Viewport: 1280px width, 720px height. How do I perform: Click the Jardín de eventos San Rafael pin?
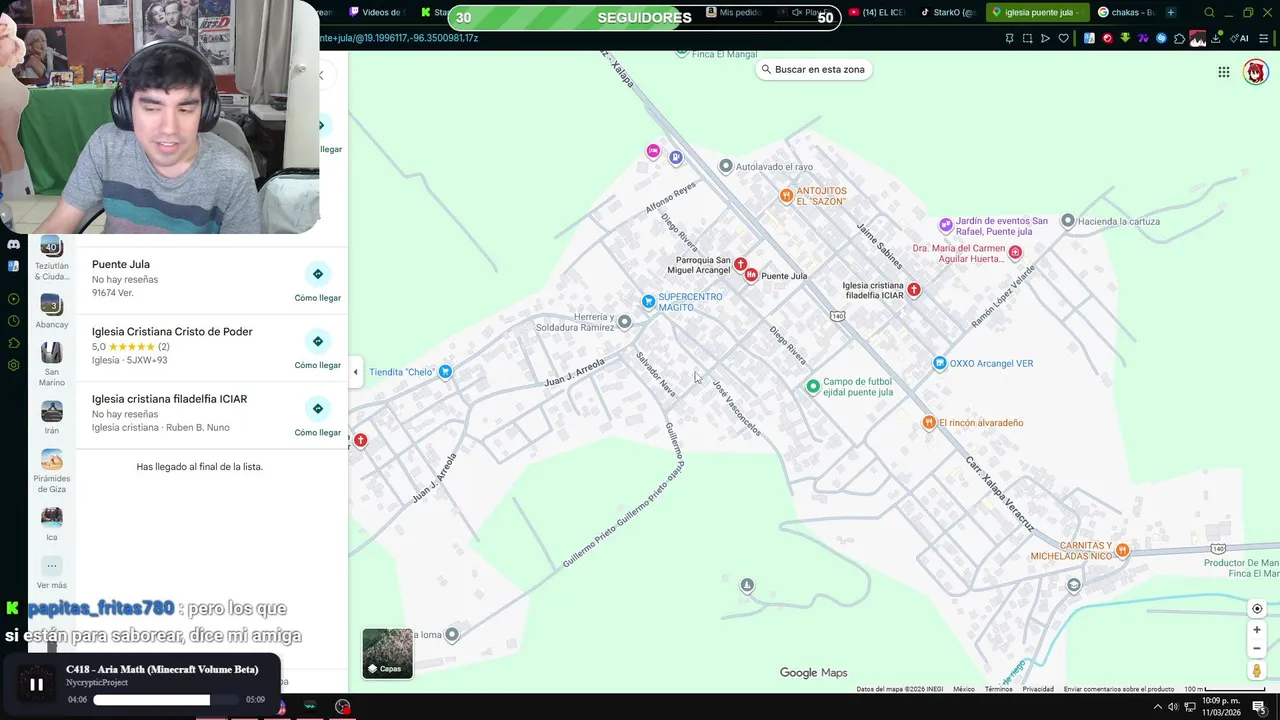945,225
